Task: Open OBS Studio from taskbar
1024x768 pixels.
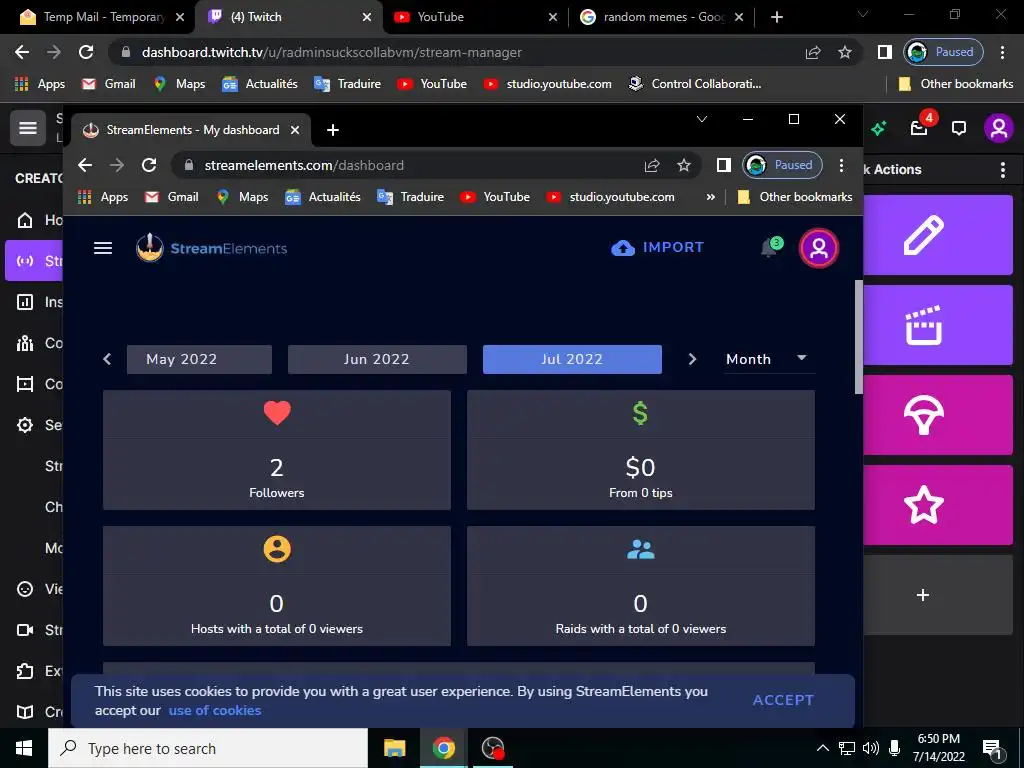Action: click(x=492, y=748)
